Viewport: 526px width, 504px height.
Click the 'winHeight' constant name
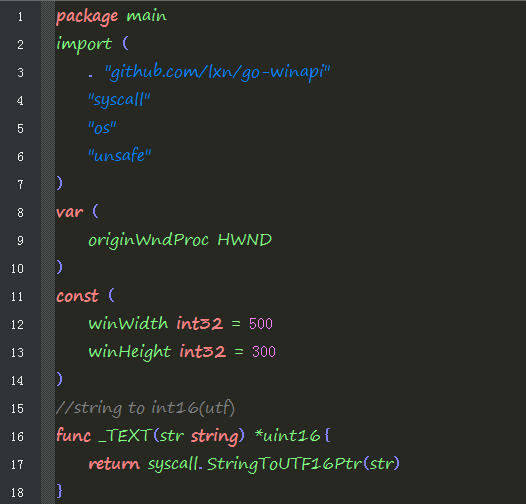[129, 352]
